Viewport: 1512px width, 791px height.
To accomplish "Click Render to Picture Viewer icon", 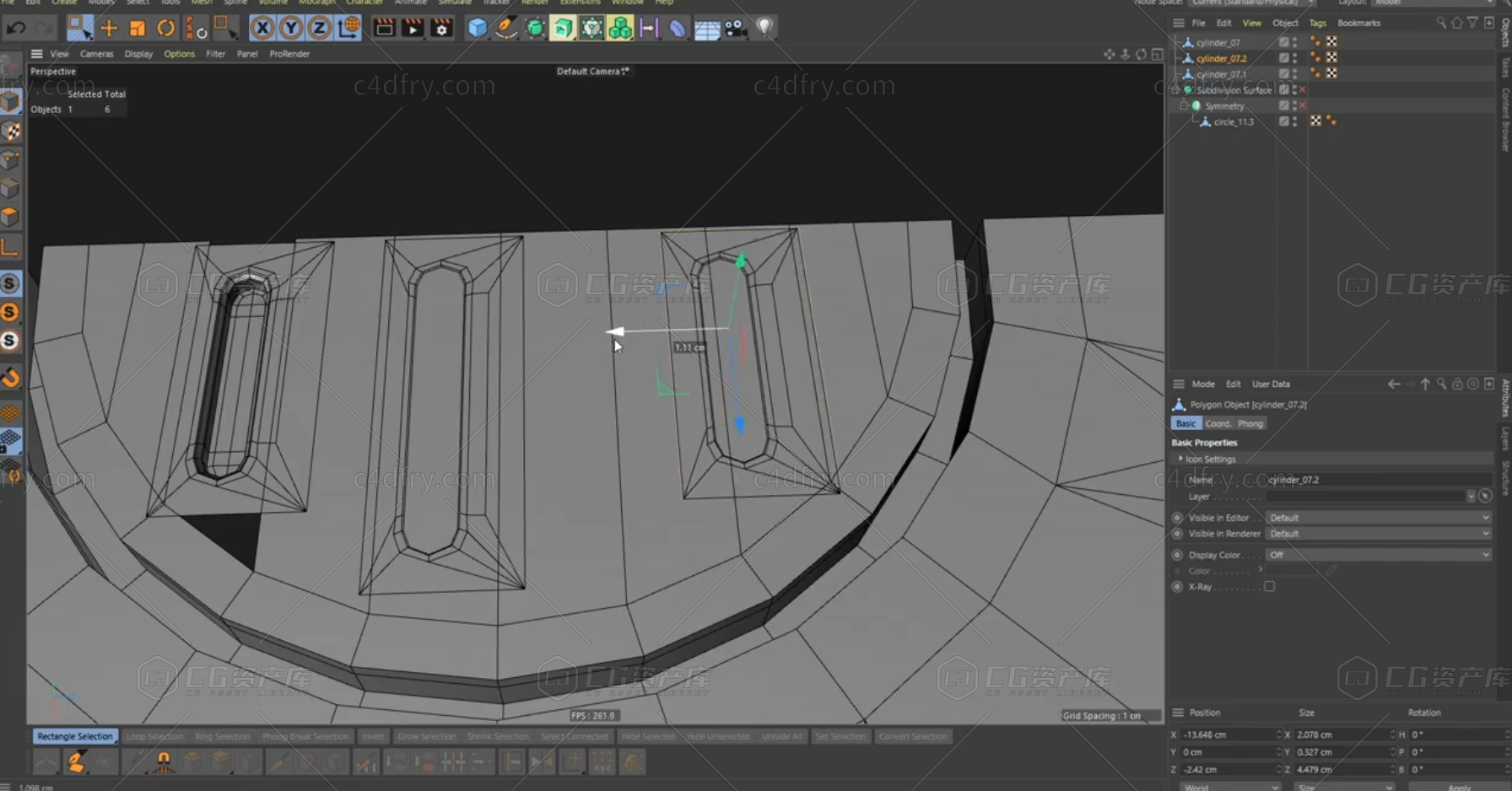I will click(413, 29).
